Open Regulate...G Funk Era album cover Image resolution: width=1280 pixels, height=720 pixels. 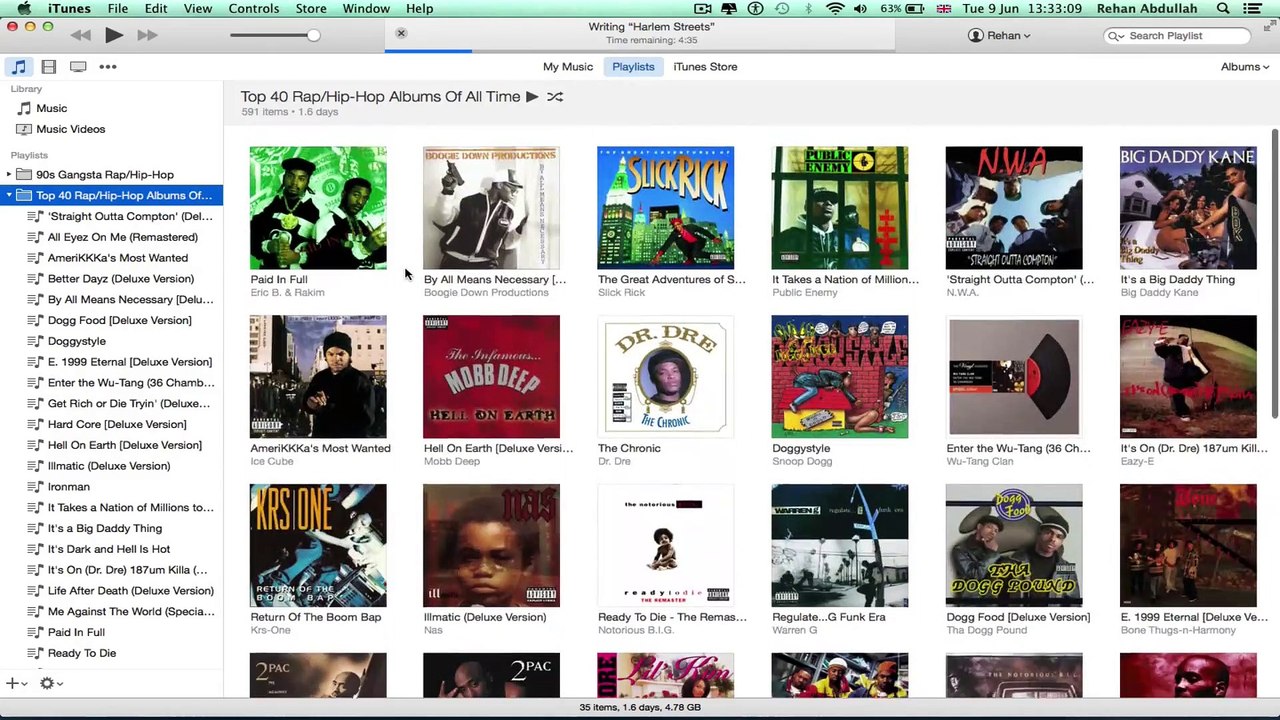click(x=840, y=546)
